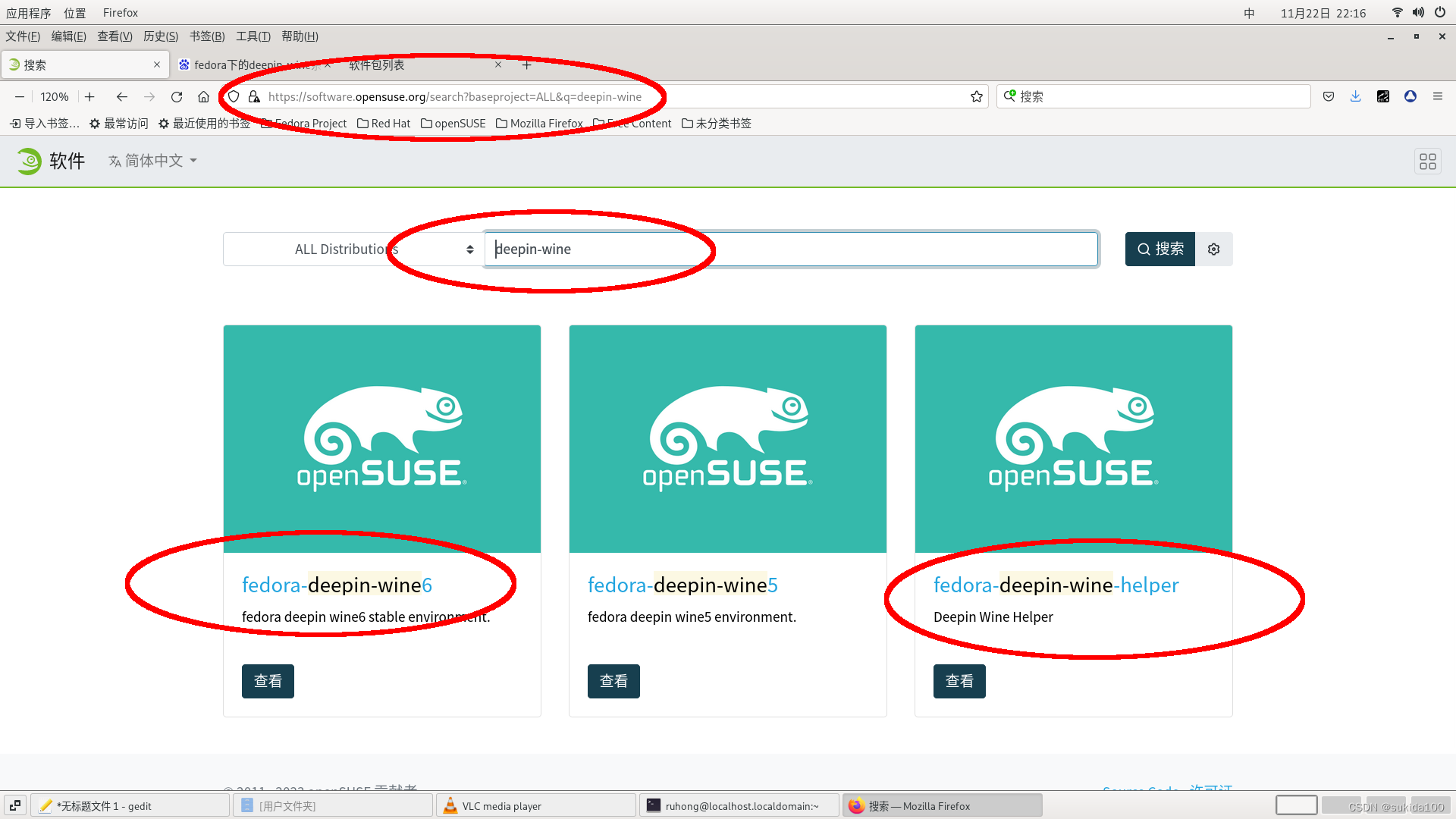The height and width of the screenshot is (819, 1456).
Task: Go to Firefox home page
Action: [203, 96]
